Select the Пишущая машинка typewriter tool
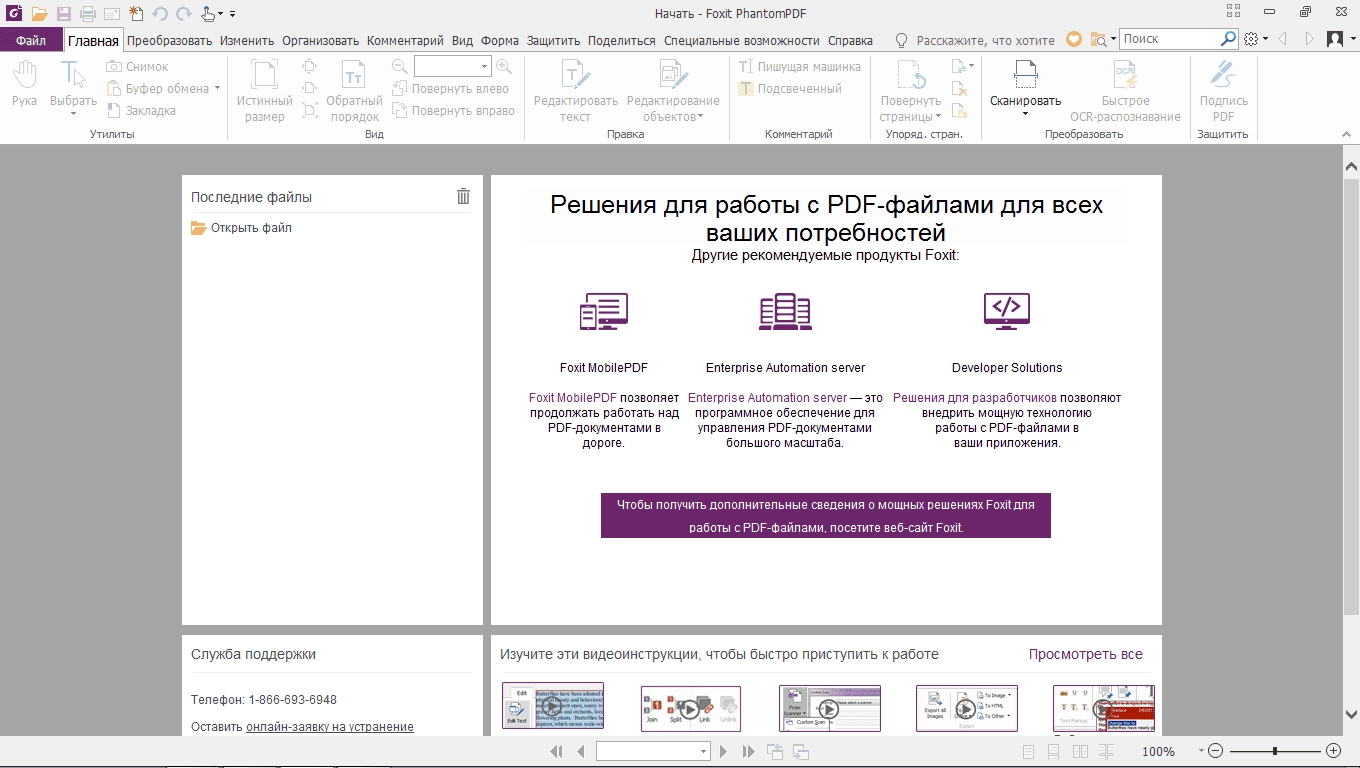1360x768 pixels. [799, 67]
